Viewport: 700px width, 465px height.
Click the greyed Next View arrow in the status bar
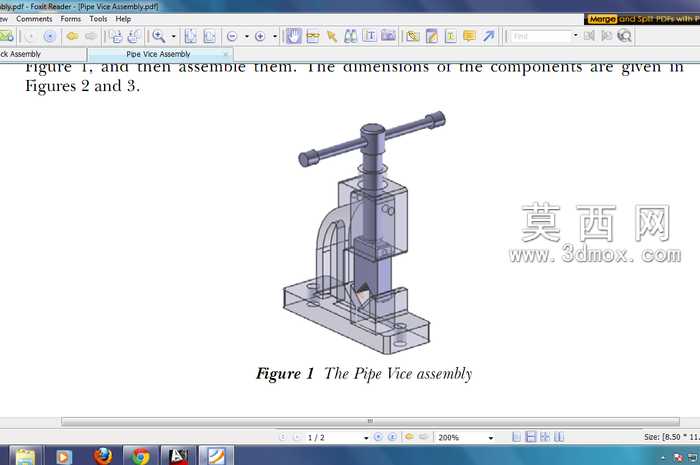pyautogui.click(x=424, y=437)
